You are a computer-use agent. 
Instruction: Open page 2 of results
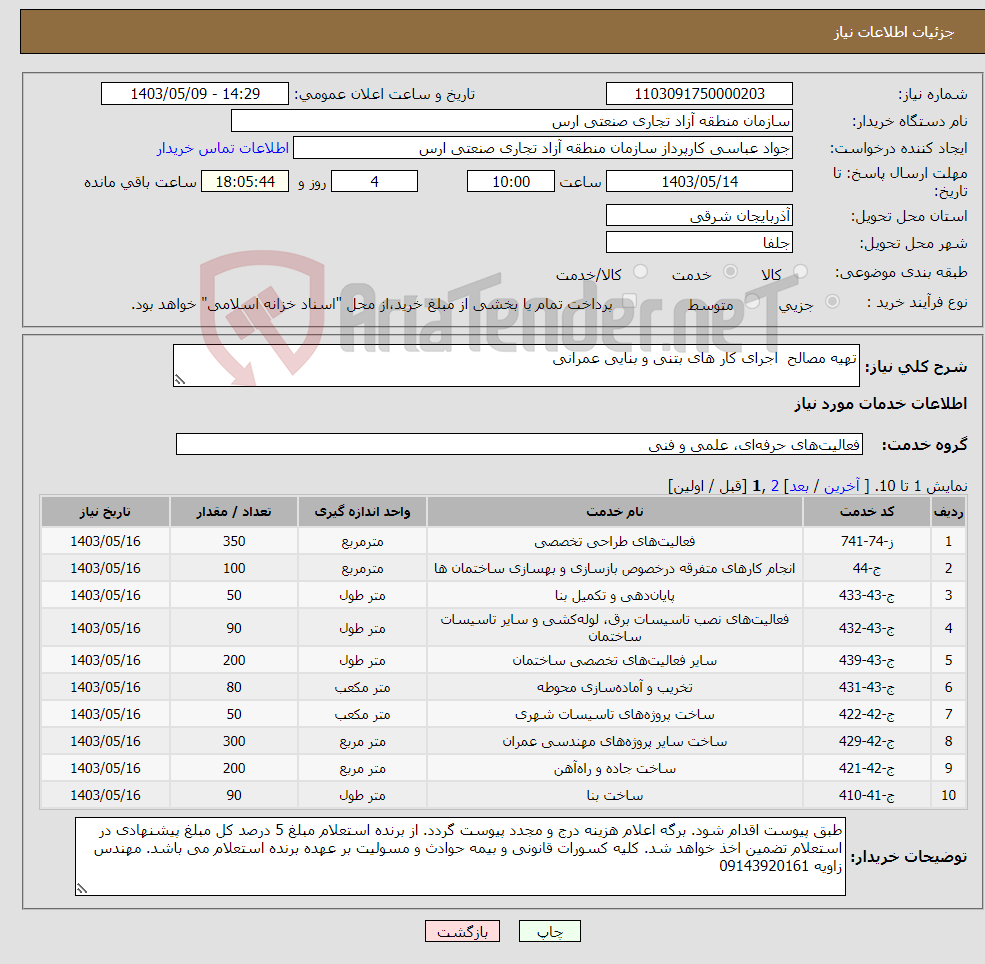pos(775,486)
